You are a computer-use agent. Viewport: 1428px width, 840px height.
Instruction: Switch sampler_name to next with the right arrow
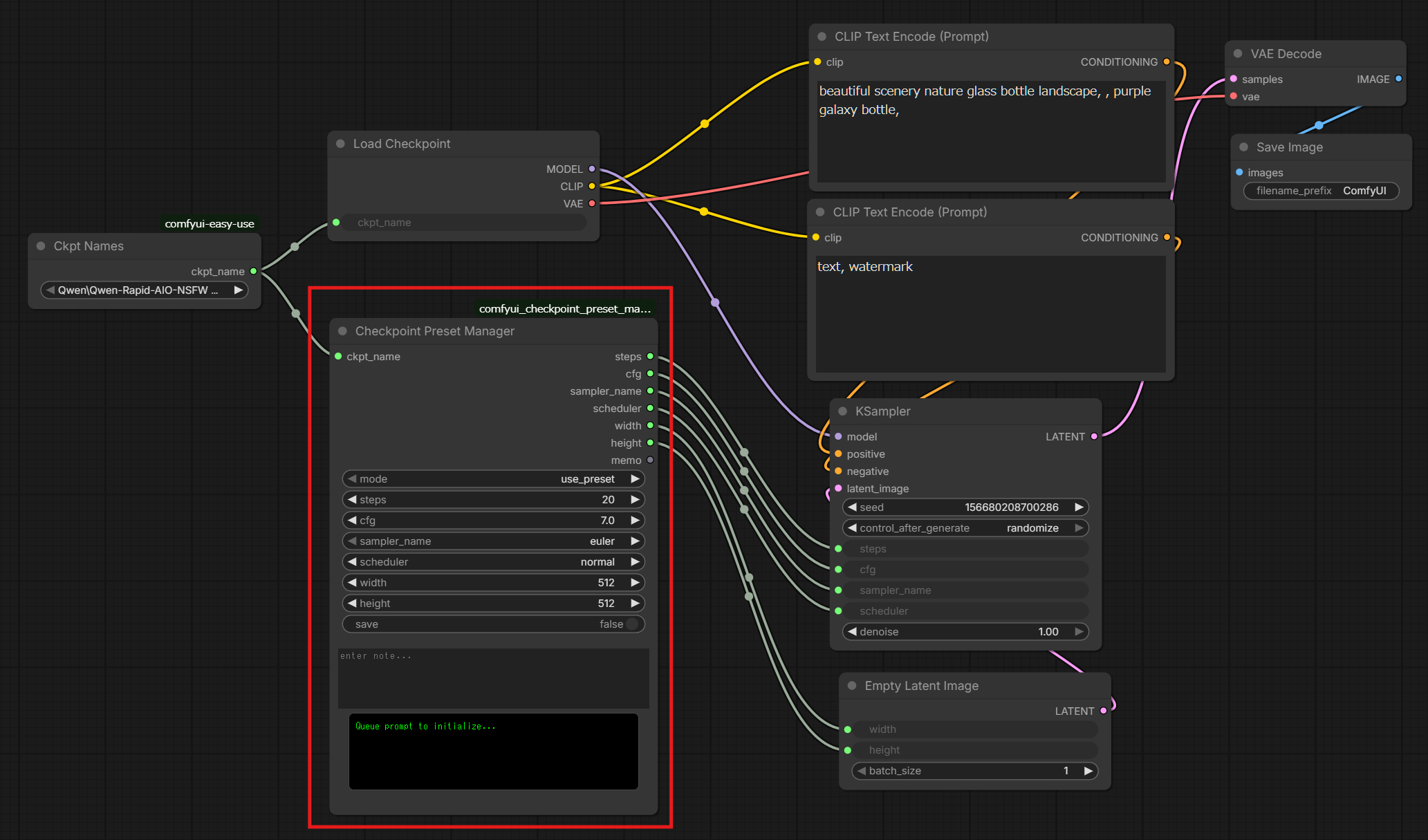pyautogui.click(x=635, y=541)
